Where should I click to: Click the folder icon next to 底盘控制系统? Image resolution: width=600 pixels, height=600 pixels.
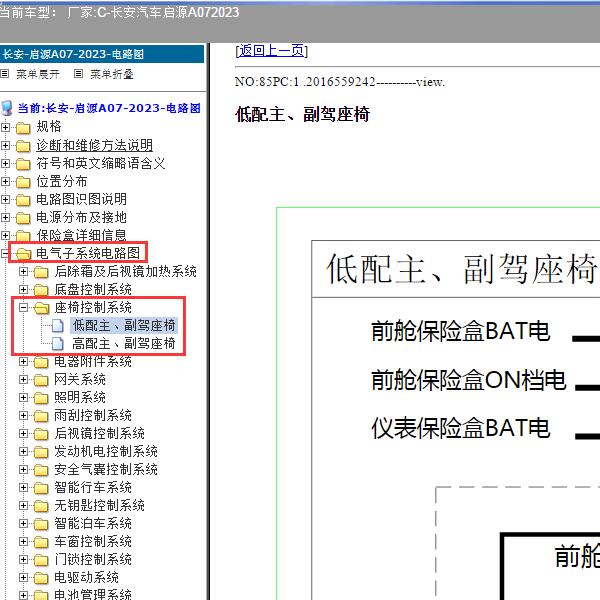[x=41, y=290]
